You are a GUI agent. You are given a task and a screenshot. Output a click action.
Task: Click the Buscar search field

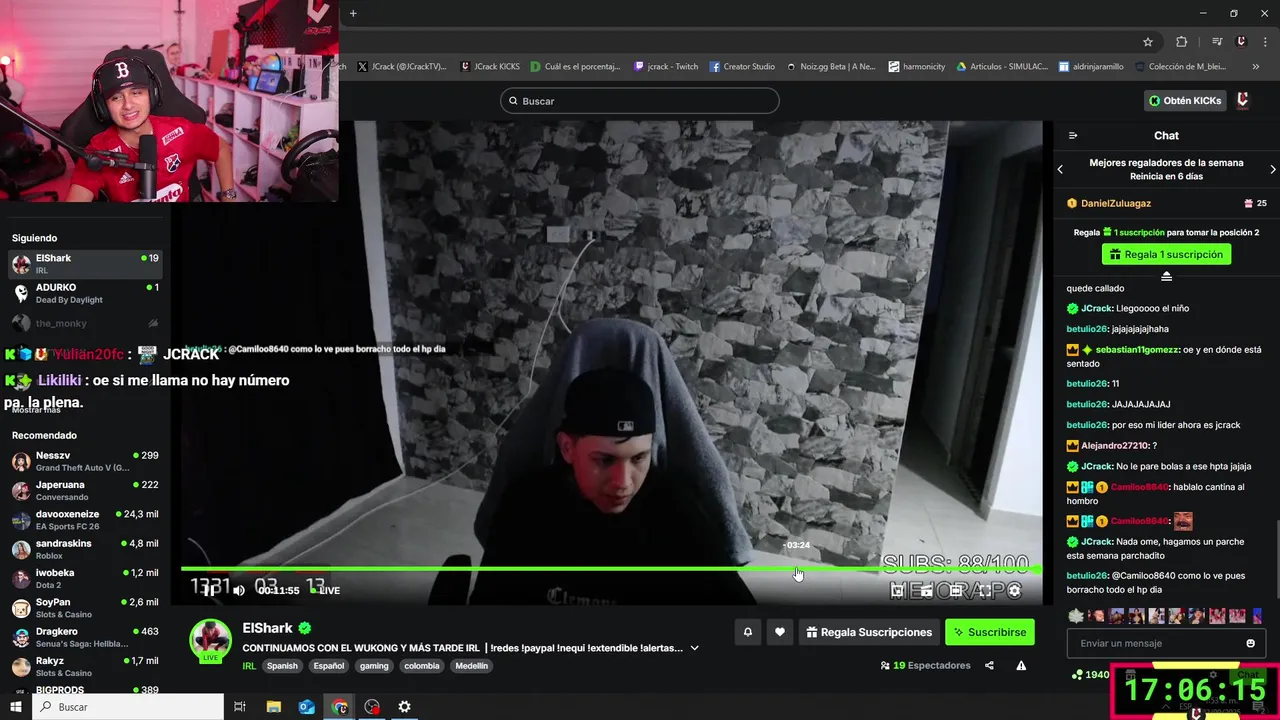click(x=640, y=101)
